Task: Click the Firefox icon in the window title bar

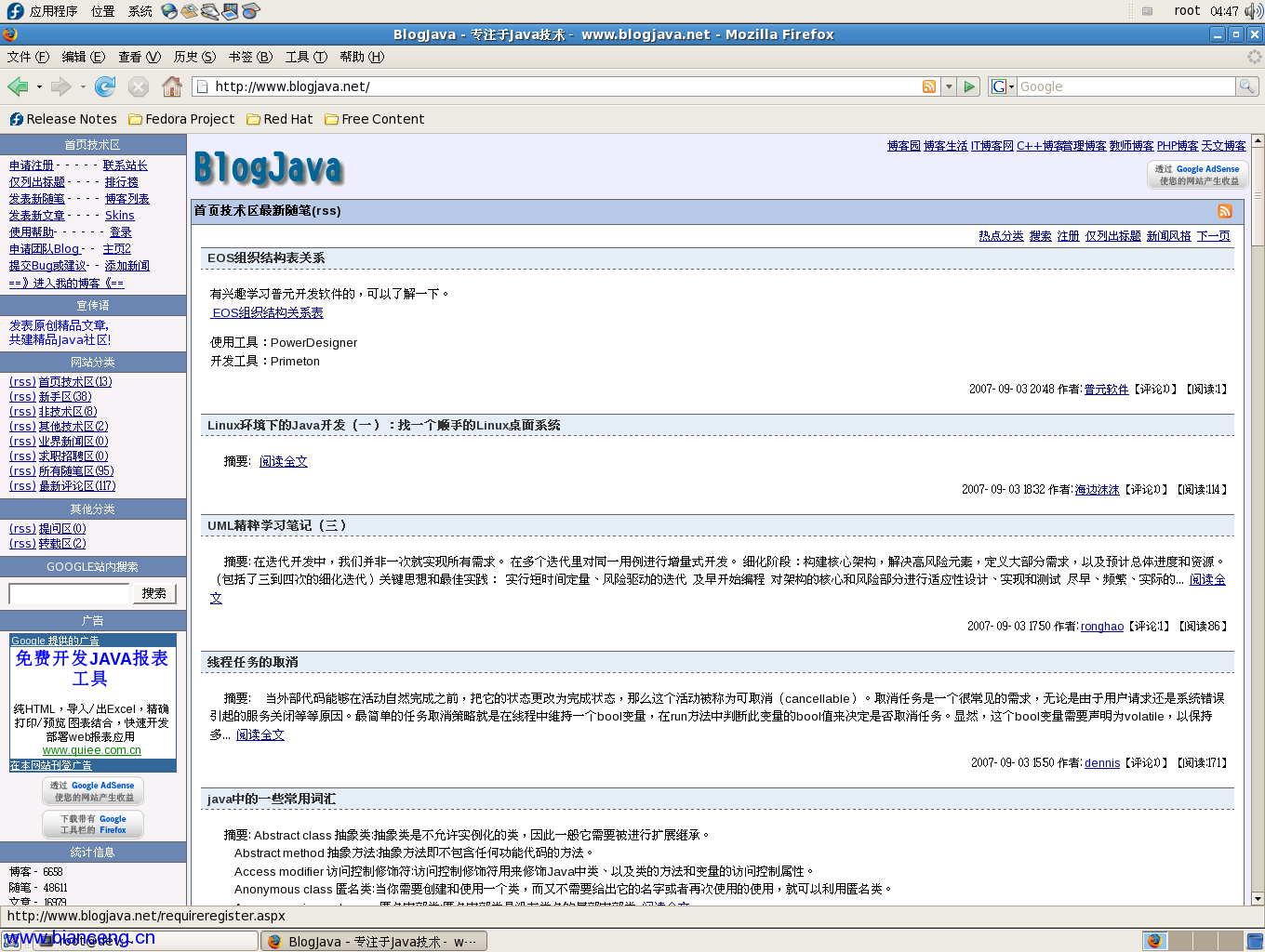Action: (10, 34)
